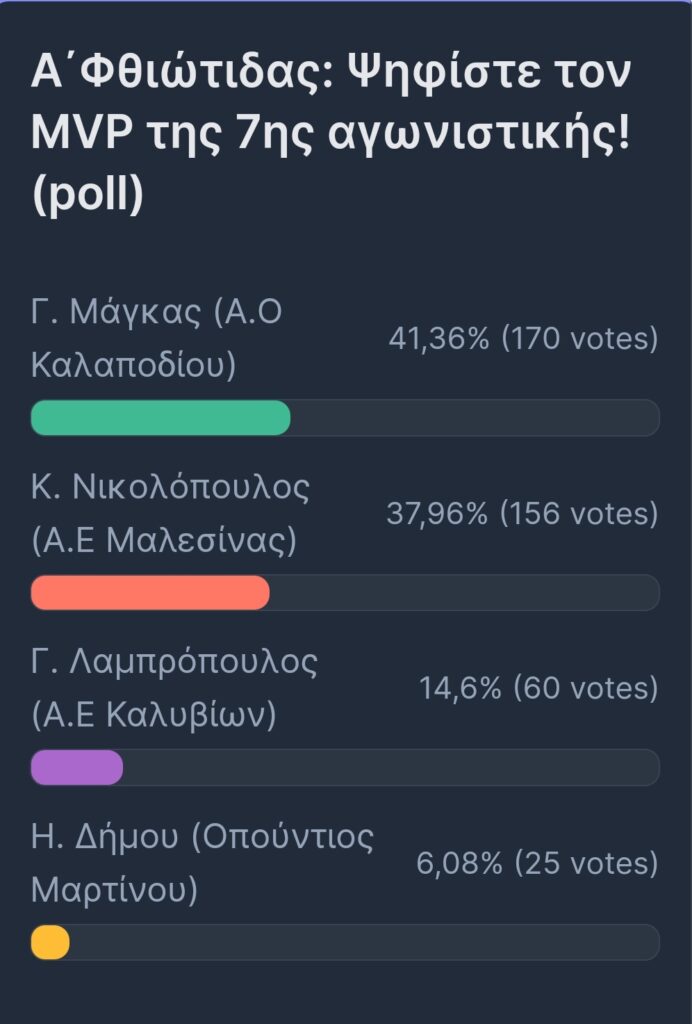Viewport: 692px width, 1024px height.
Task: Click the 41,36% (170 votes) result text
Action: [x=523, y=338]
